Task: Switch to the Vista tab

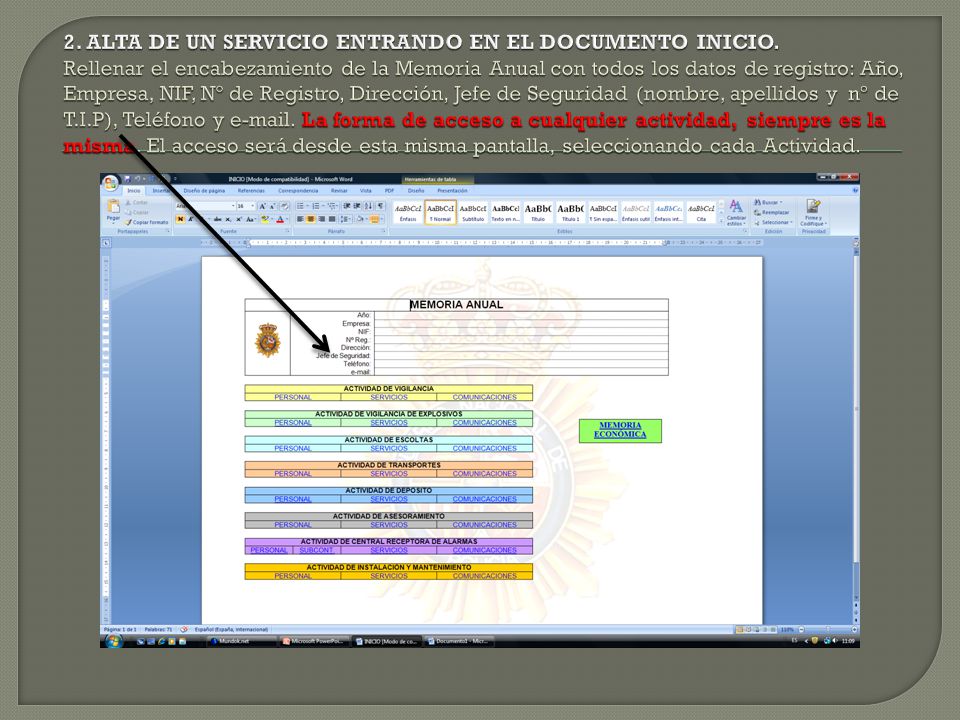Action: (x=366, y=191)
